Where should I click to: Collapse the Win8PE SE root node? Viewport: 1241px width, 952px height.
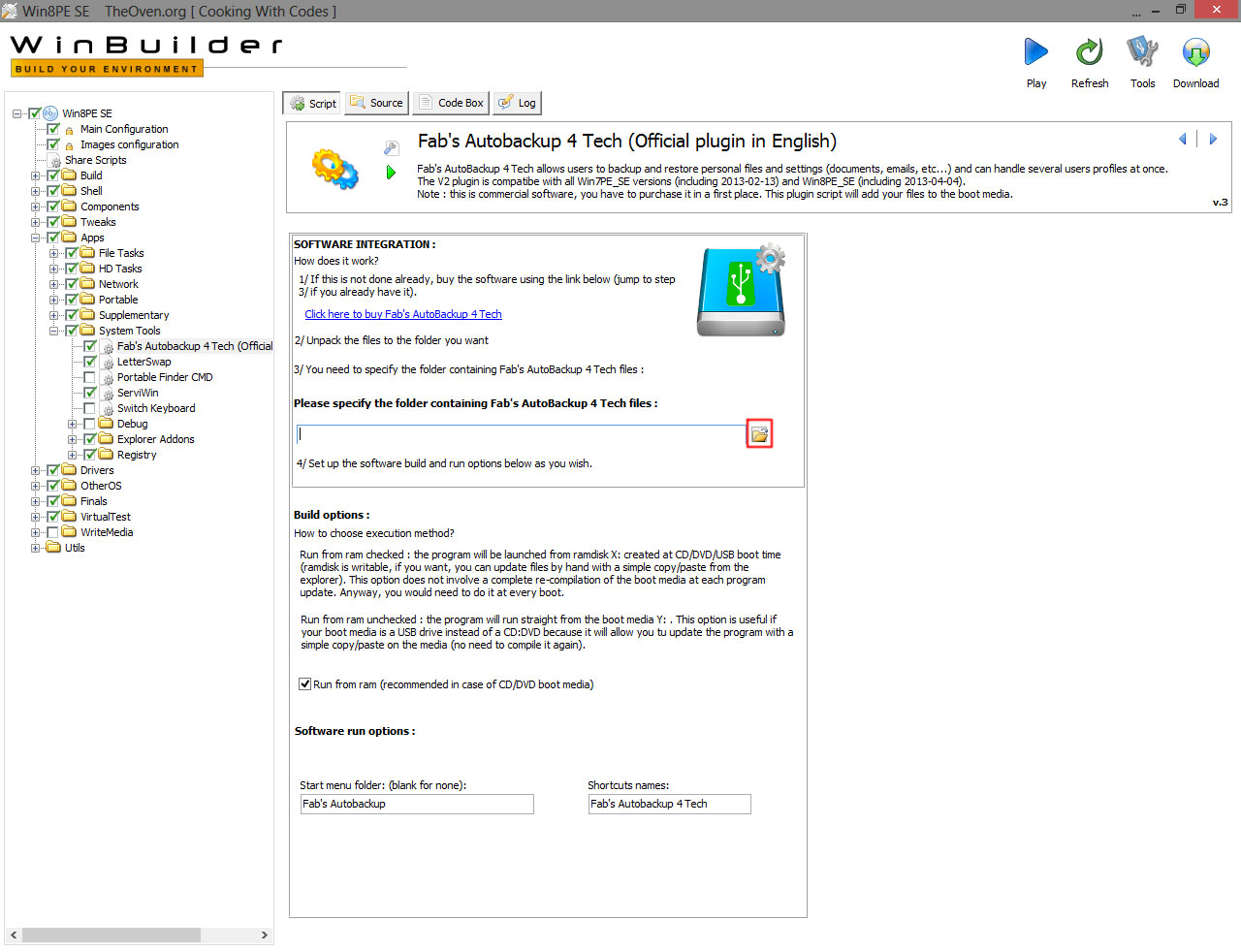[x=17, y=113]
